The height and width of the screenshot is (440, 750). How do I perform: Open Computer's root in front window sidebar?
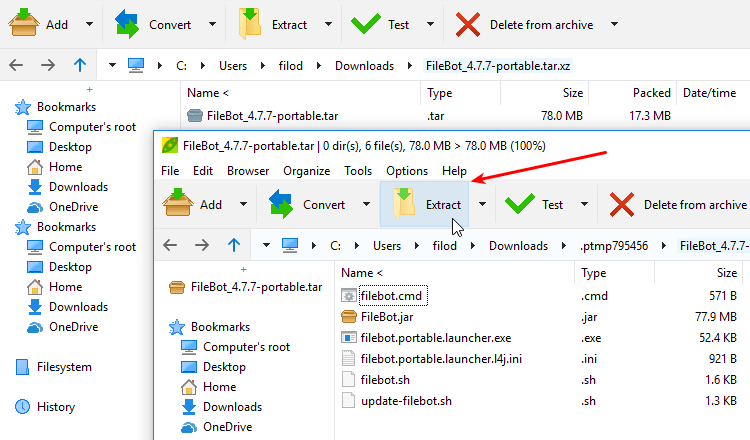[x=246, y=347]
